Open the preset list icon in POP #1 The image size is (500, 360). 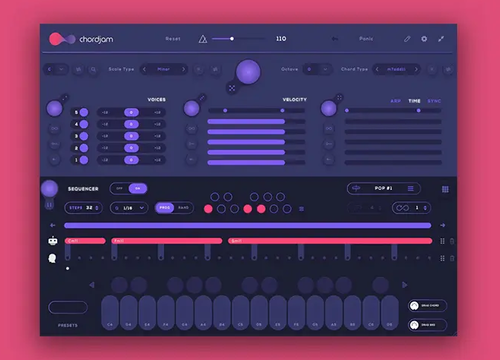coord(411,189)
